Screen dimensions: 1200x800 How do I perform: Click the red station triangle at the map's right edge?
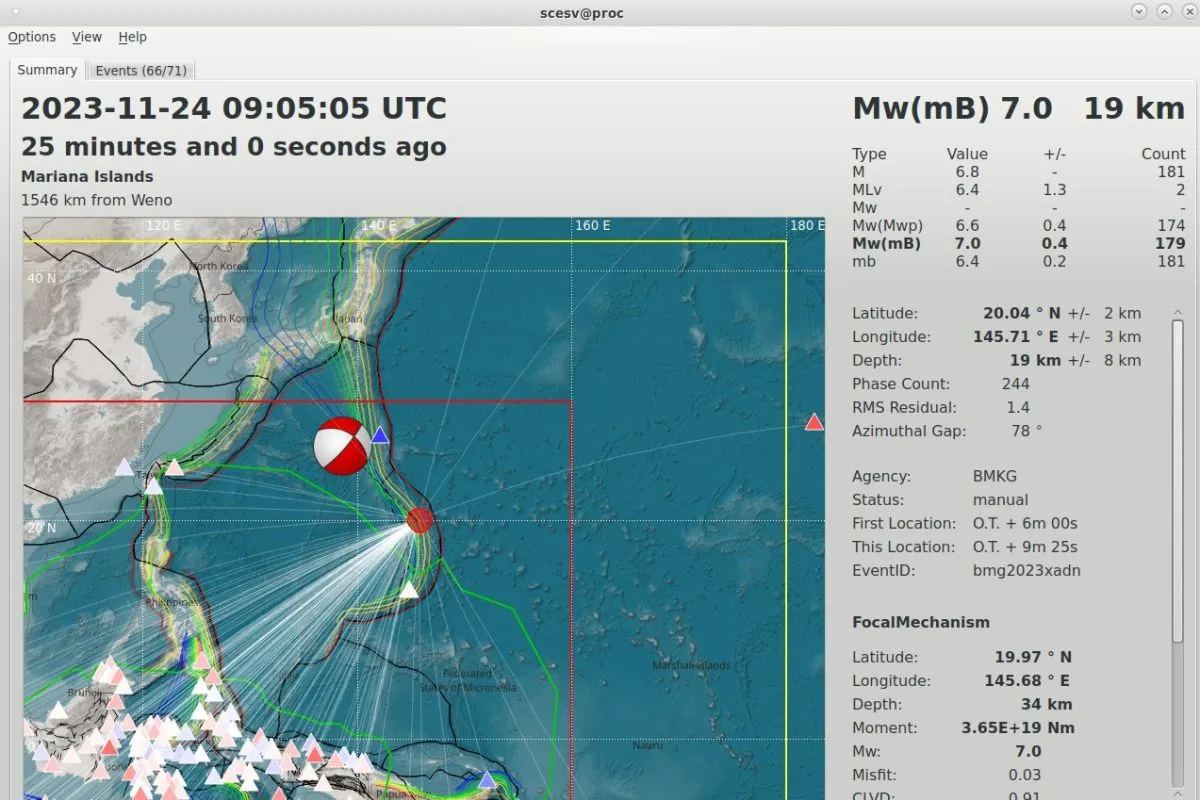814,422
